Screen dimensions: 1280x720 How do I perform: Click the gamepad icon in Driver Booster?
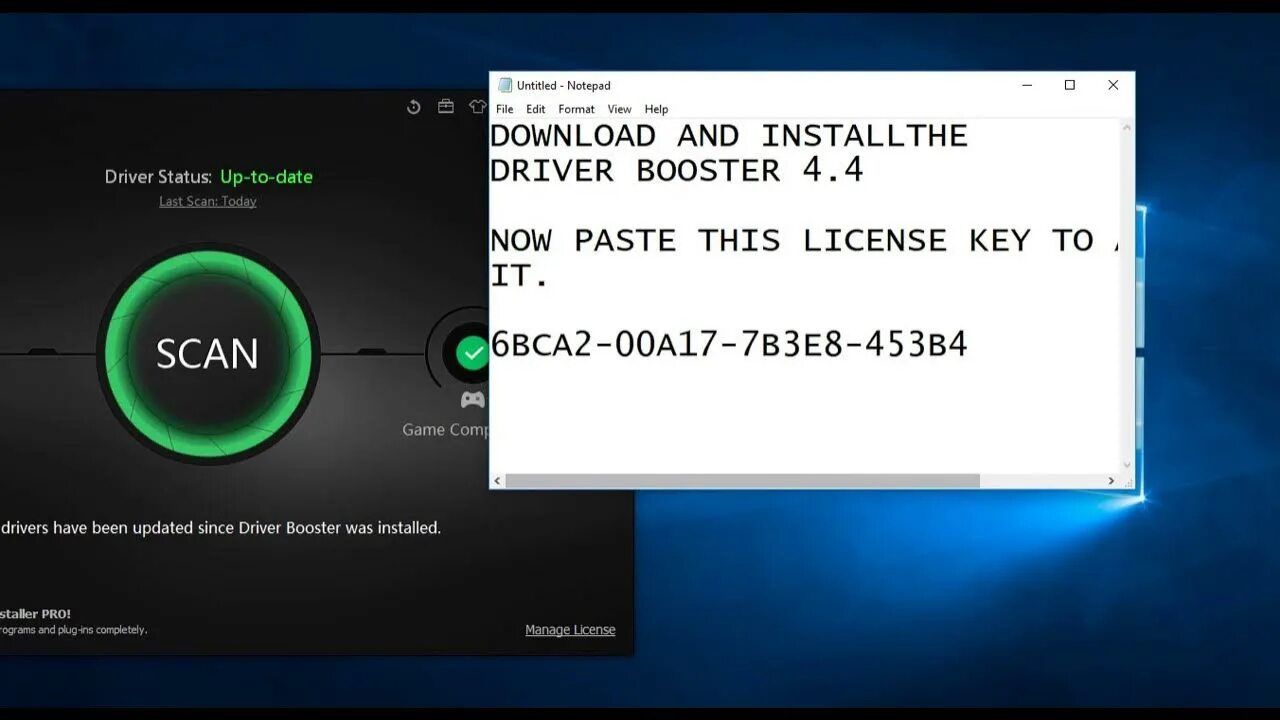[472, 400]
